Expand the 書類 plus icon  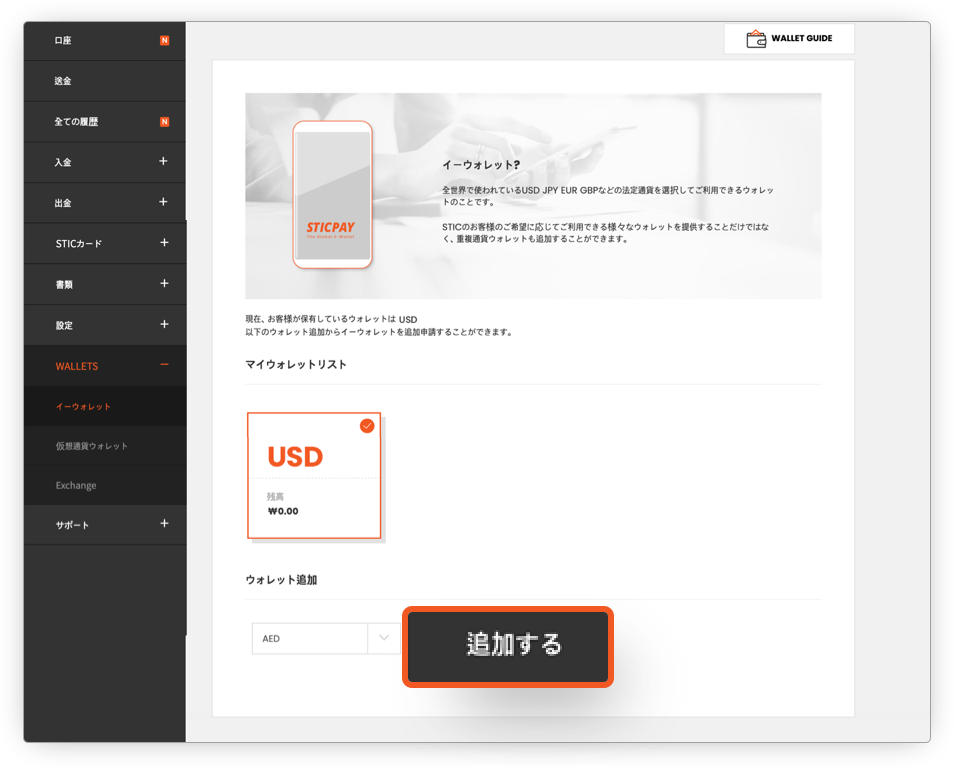coord(164,284)
